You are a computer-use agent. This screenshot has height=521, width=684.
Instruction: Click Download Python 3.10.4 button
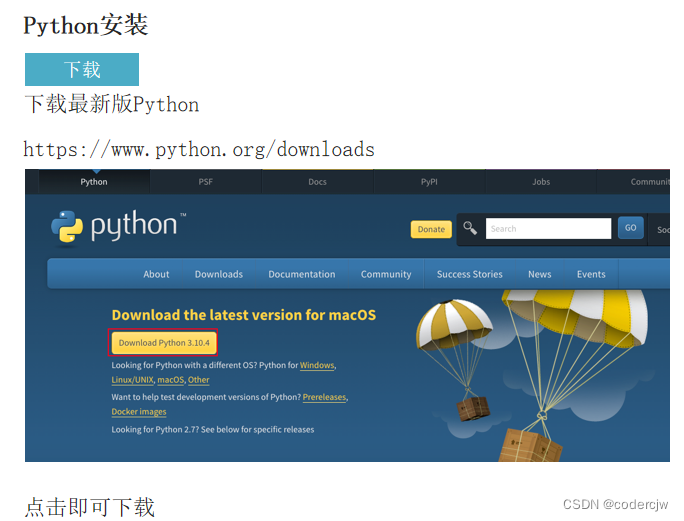(164, 343)
